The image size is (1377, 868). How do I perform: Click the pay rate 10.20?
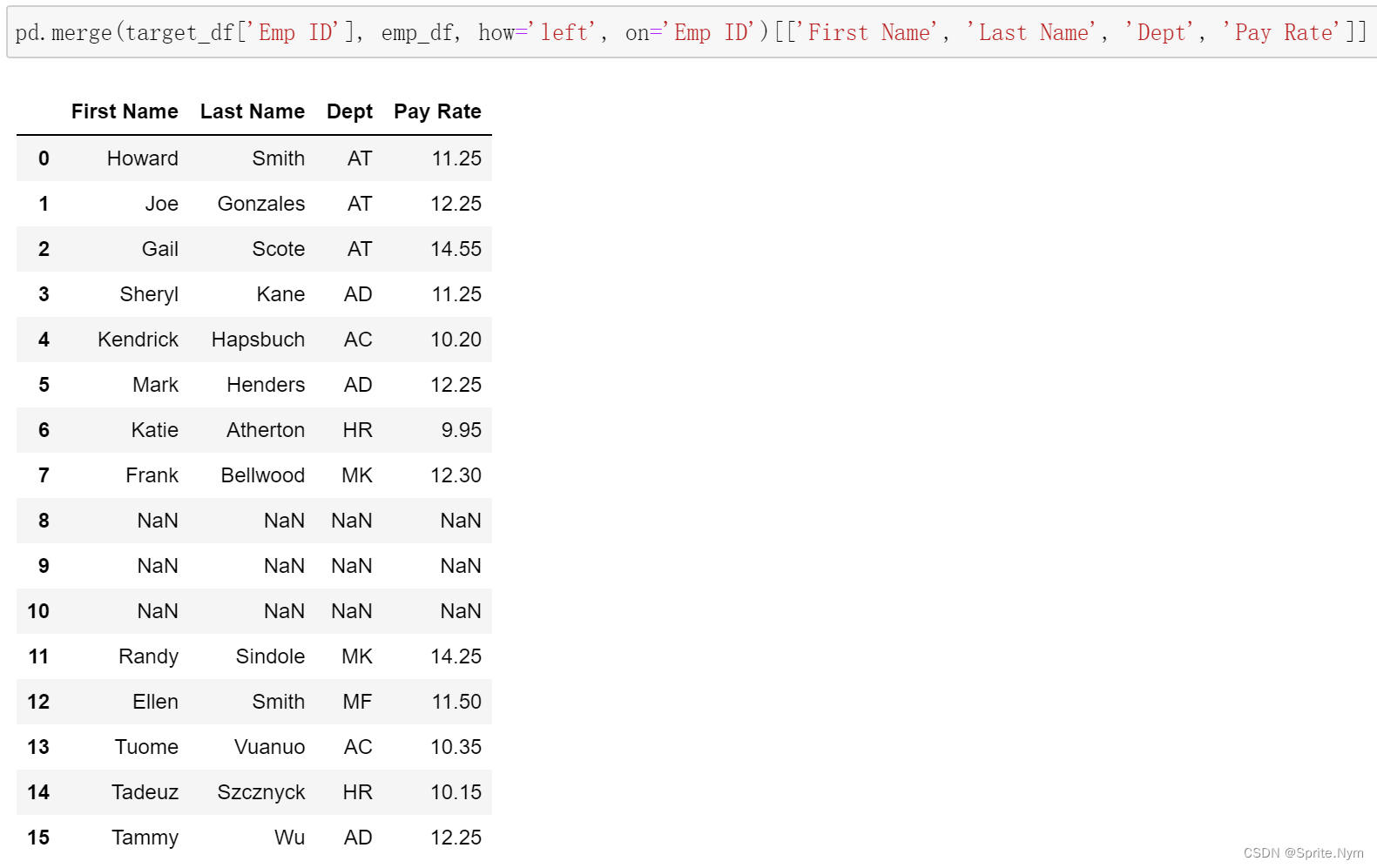456,340
